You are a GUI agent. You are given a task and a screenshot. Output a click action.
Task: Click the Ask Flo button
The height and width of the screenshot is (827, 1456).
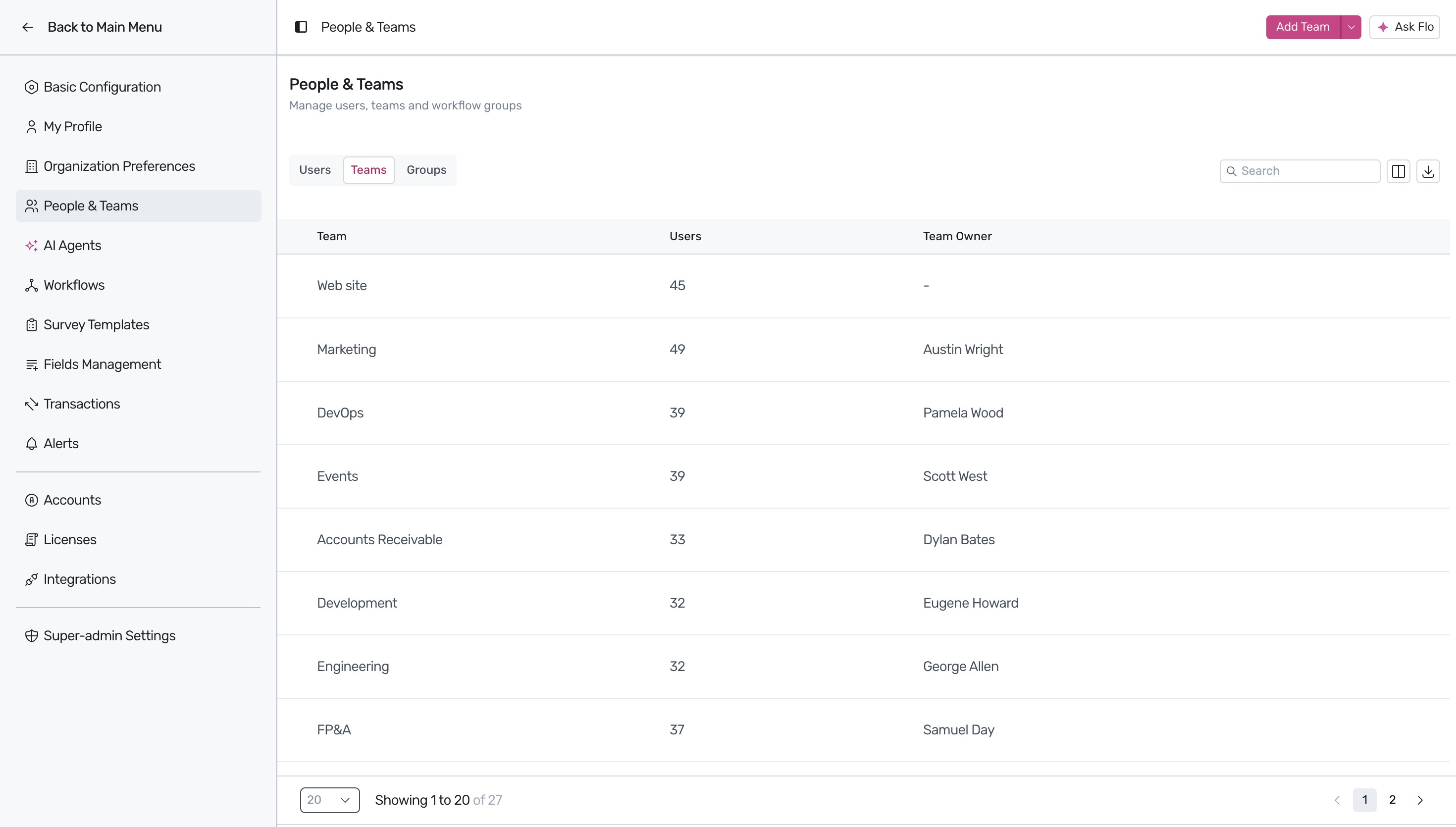pos(1405,27)
